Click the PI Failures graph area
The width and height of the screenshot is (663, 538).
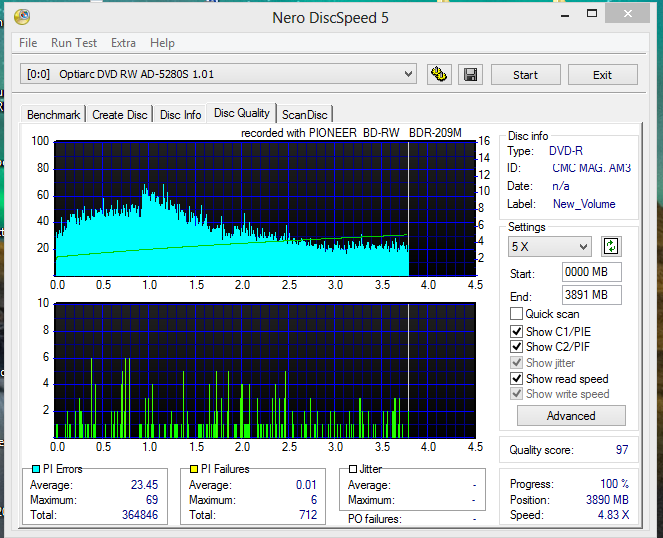click(265, 371)
